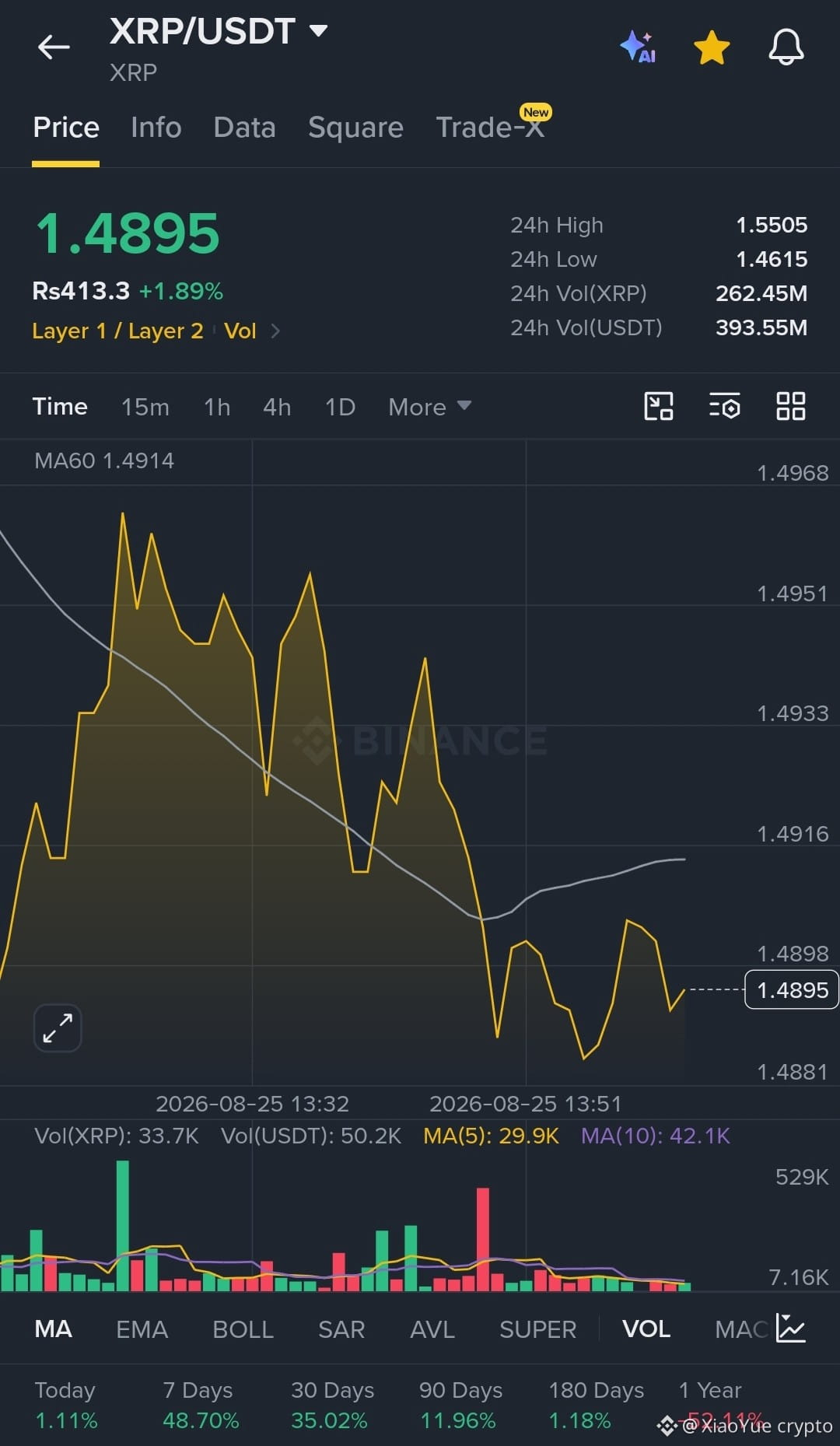Toggle the EMA indicator
This screenshot has height=1446, width=840.
click(x=142, y=1329)
